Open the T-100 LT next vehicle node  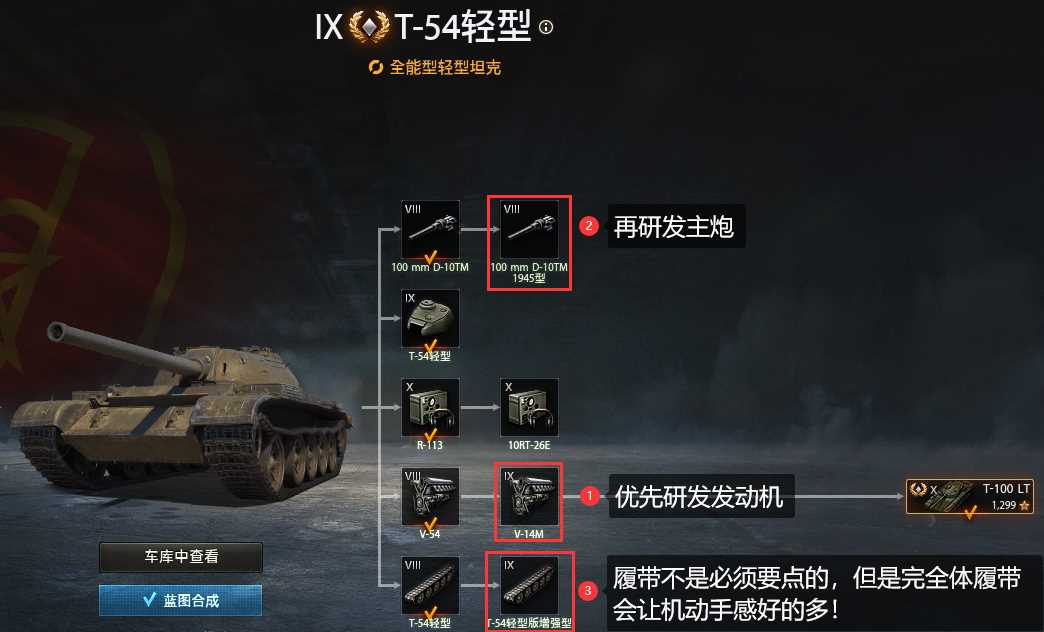pos(970,497)
